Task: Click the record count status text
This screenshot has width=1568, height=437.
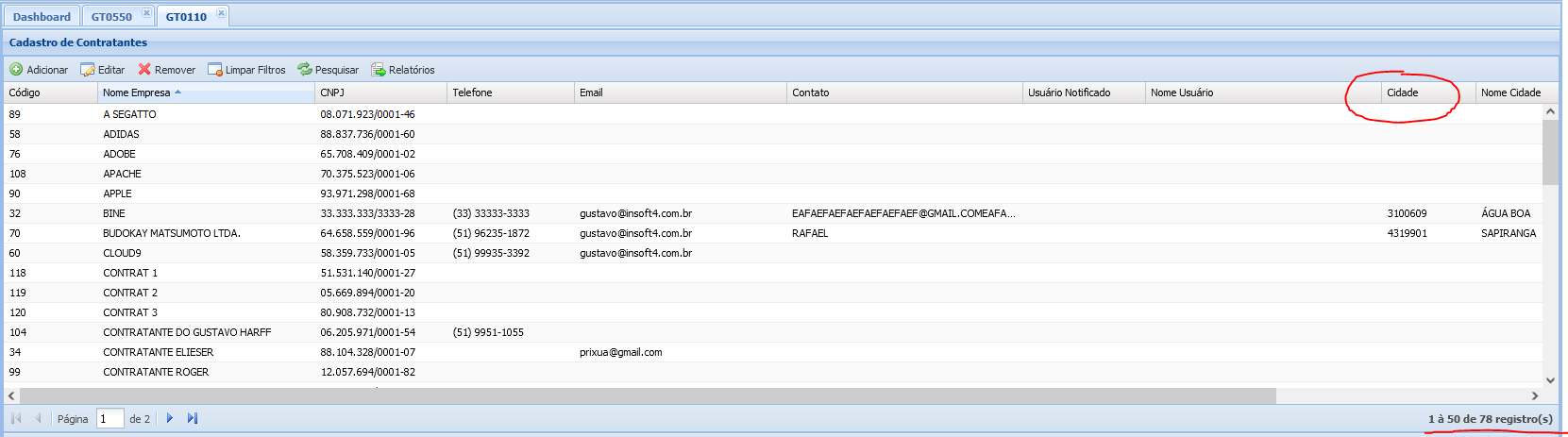Action: coord(1490,419)
